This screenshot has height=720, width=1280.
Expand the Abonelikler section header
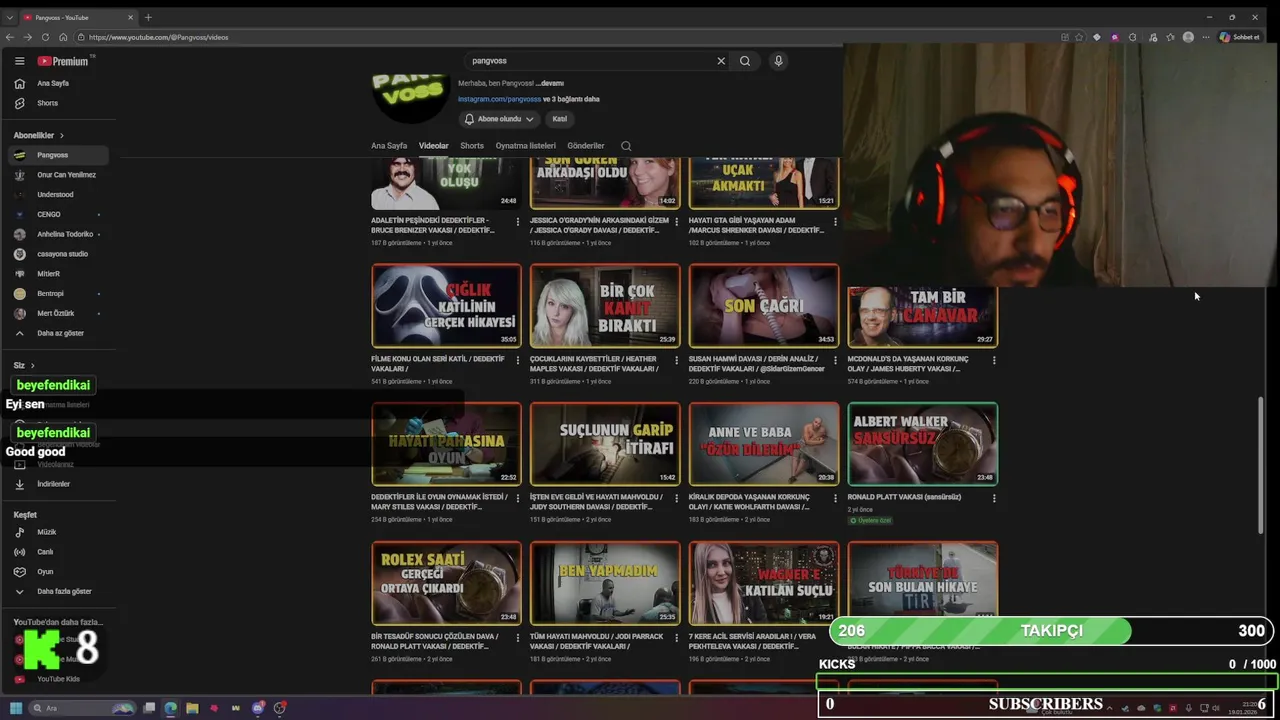click(x=39, y=135)
